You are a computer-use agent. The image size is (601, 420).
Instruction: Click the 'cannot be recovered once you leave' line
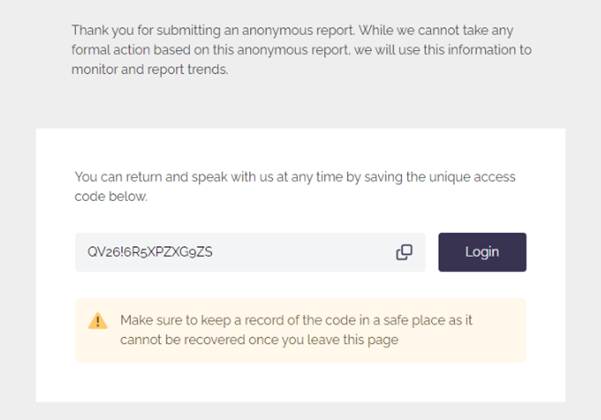(x=259, y=340)
